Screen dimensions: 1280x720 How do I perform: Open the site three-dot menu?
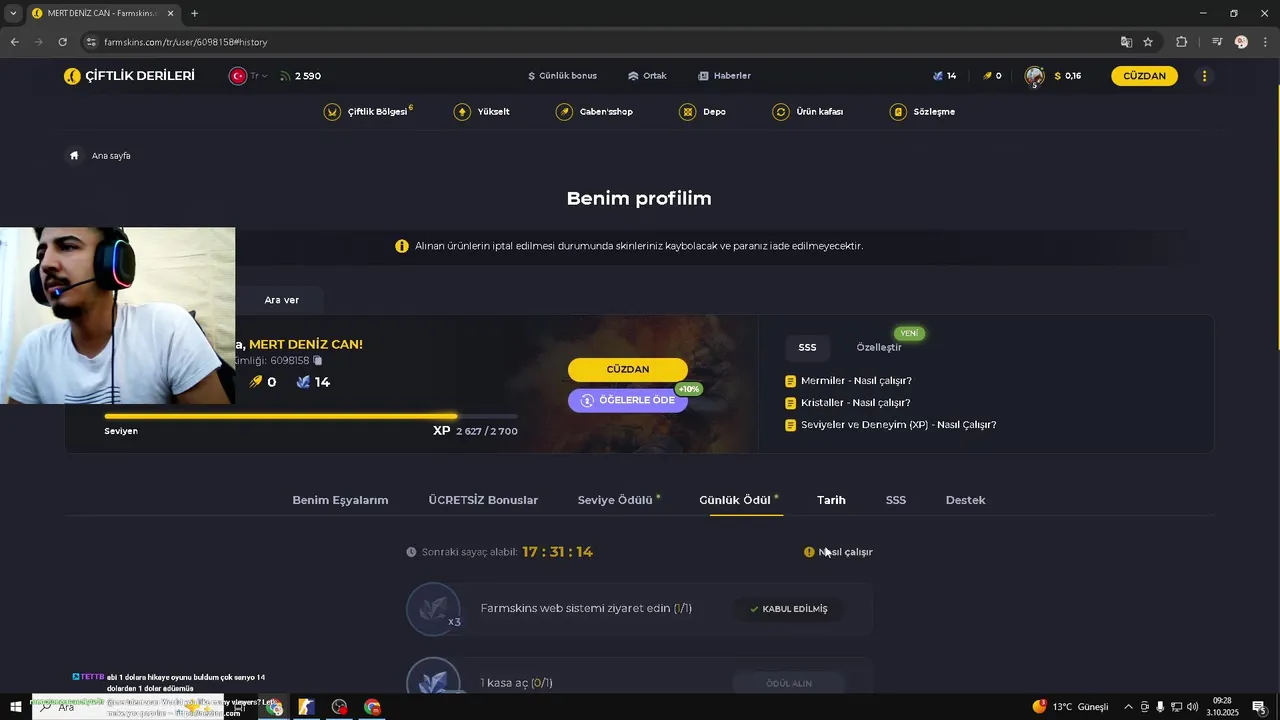[x=1204, y=76]
